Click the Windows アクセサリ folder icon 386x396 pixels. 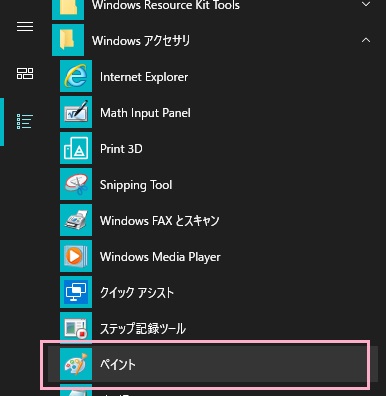pyautogui.click(x=68, y=40)
